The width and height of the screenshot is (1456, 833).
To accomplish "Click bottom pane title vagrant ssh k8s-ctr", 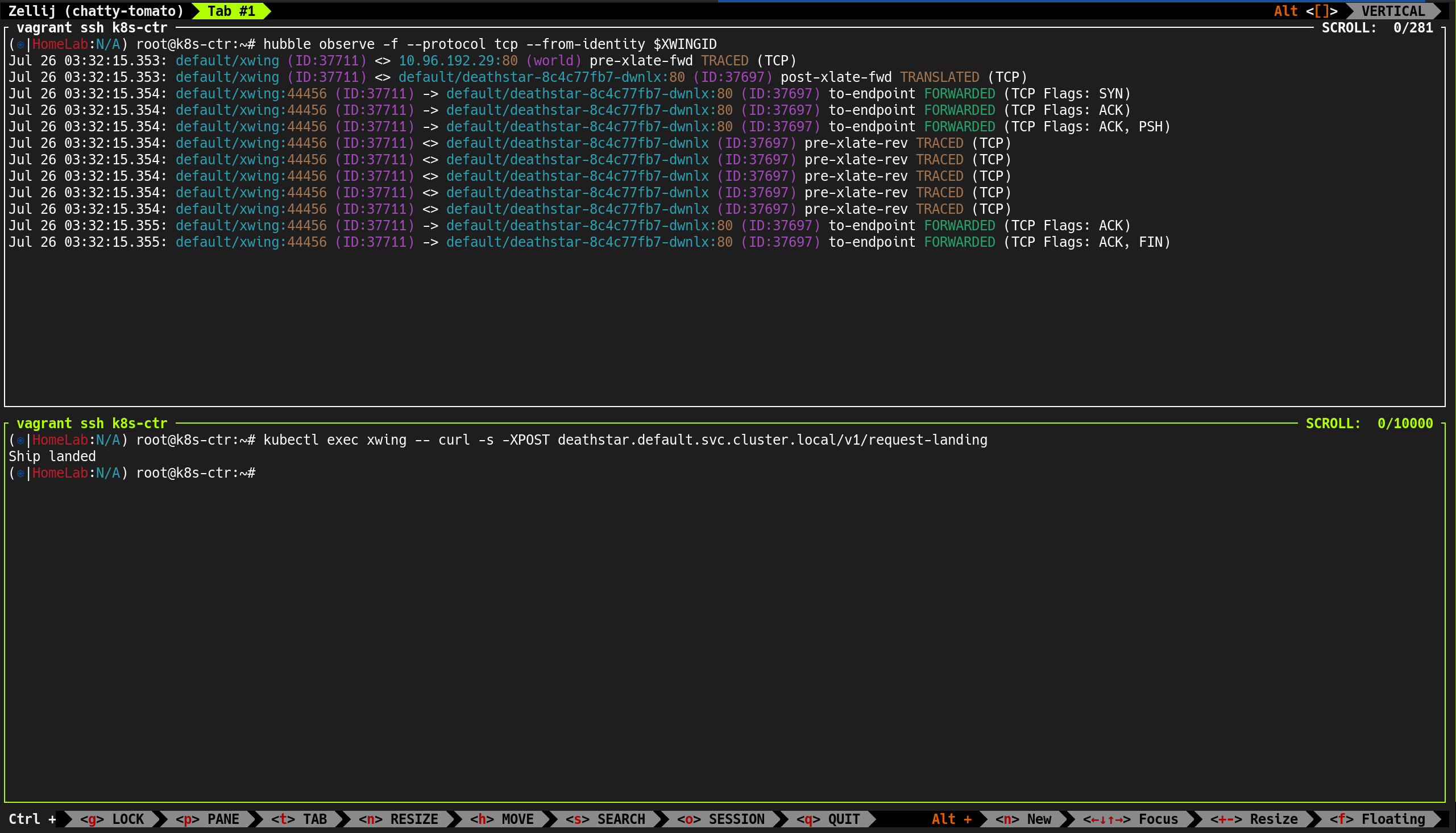I will pos(92,423).
